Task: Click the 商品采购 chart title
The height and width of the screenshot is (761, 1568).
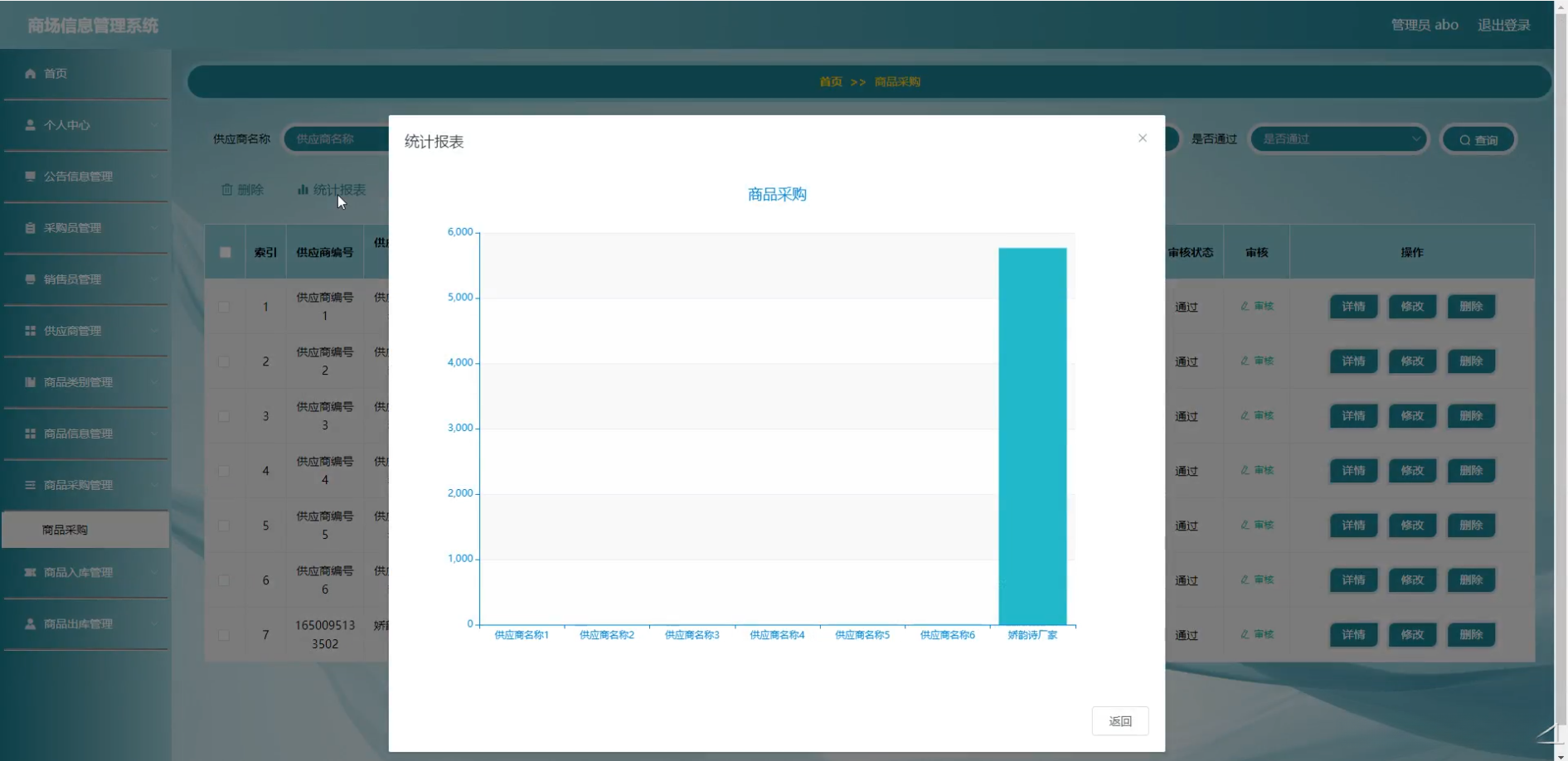Action: (777, 195)
